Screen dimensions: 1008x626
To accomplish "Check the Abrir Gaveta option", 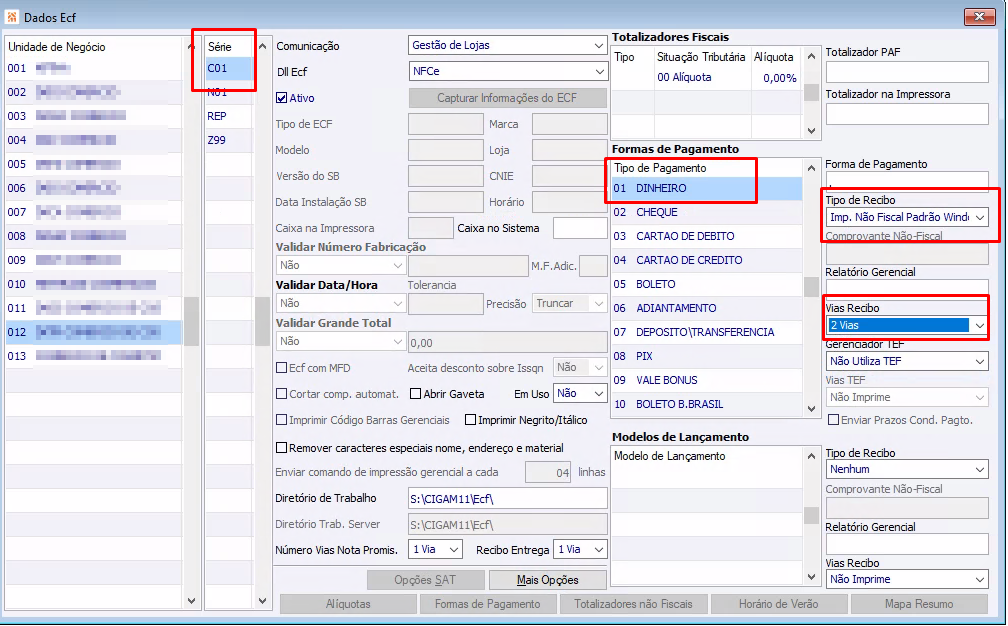I will [x=415, y=394].
